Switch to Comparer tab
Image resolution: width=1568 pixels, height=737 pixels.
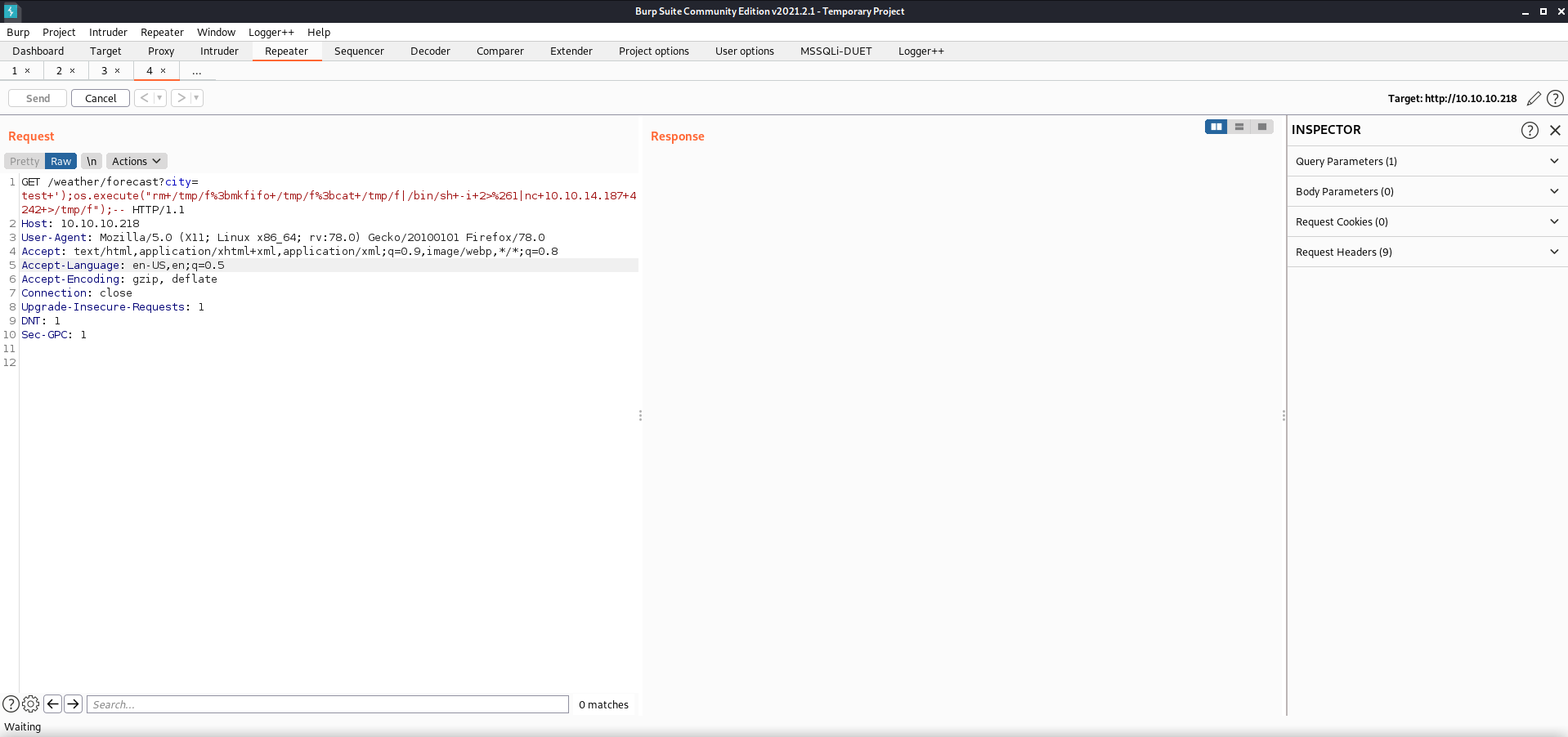pos(500,51)
